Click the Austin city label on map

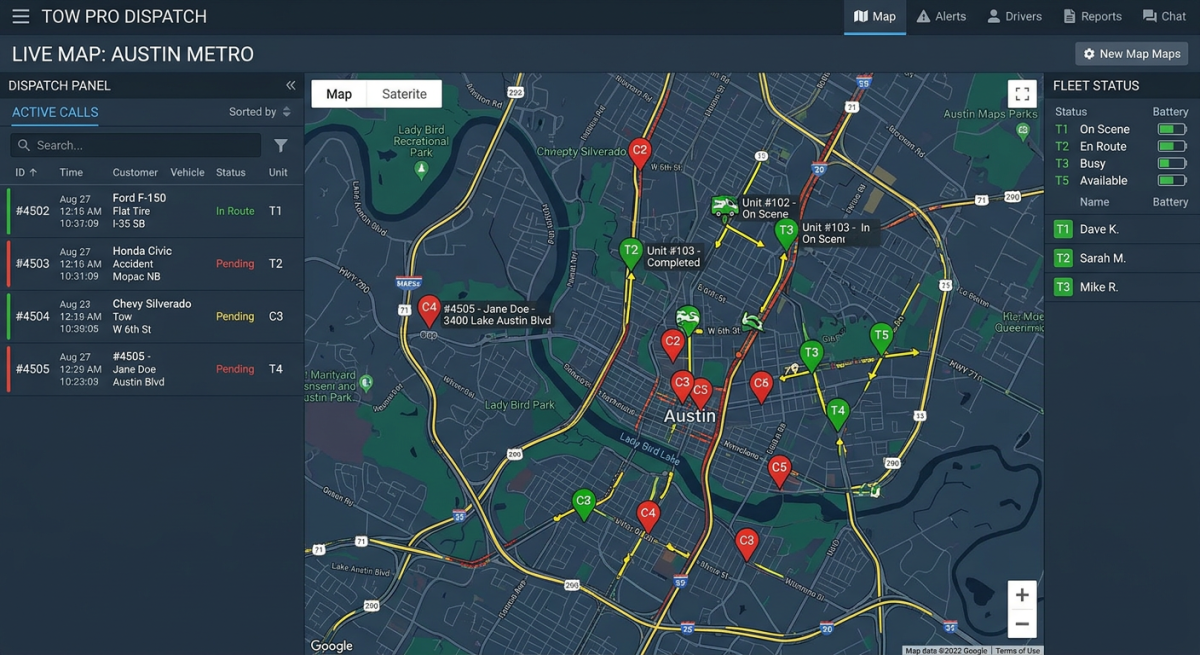click(x=690, y=415)
